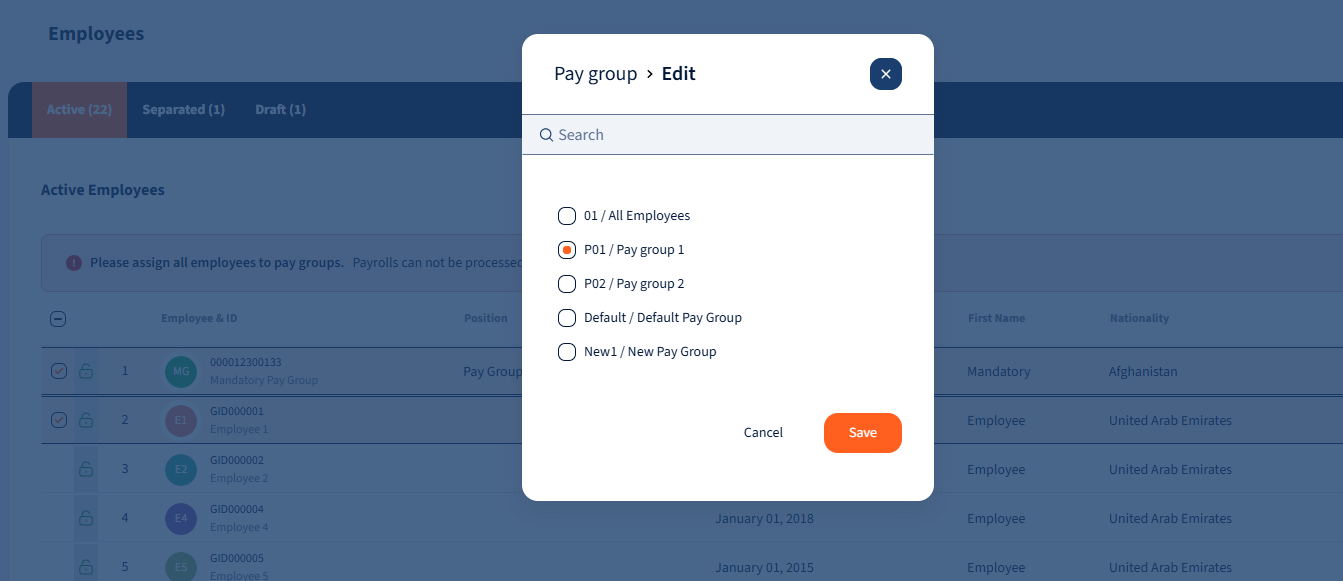Select the 01 / All Employees option
The image size is (1343, 581).
[567, 216]
